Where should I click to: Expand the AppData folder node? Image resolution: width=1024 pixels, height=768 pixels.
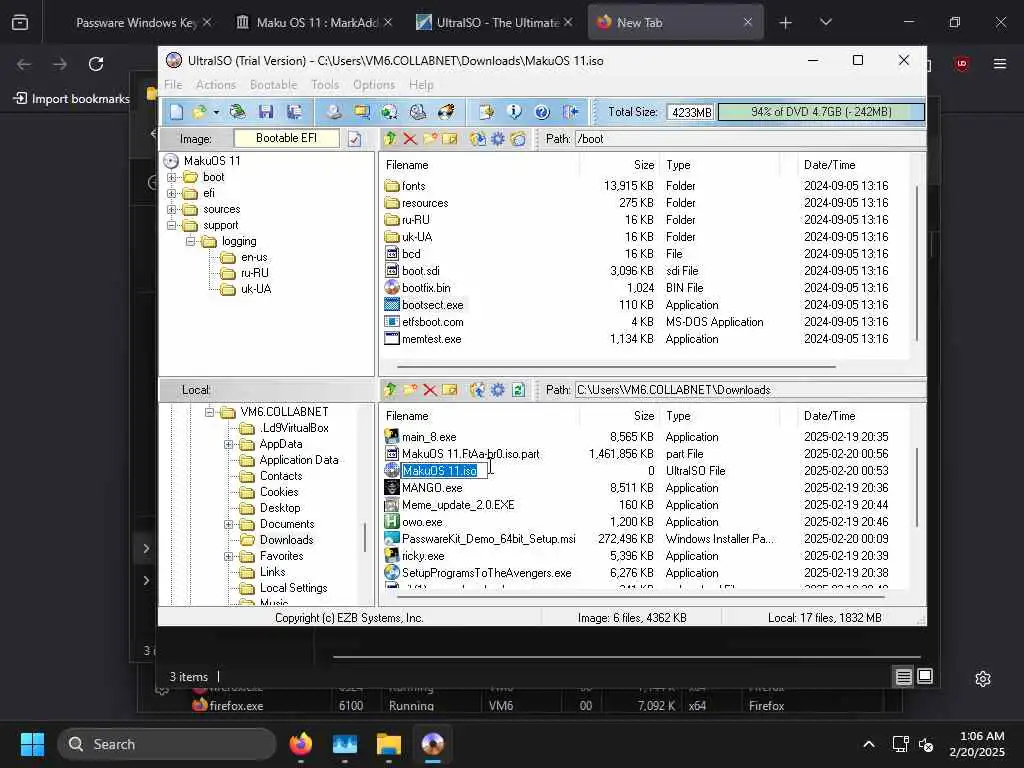click(x=229, y=444)
